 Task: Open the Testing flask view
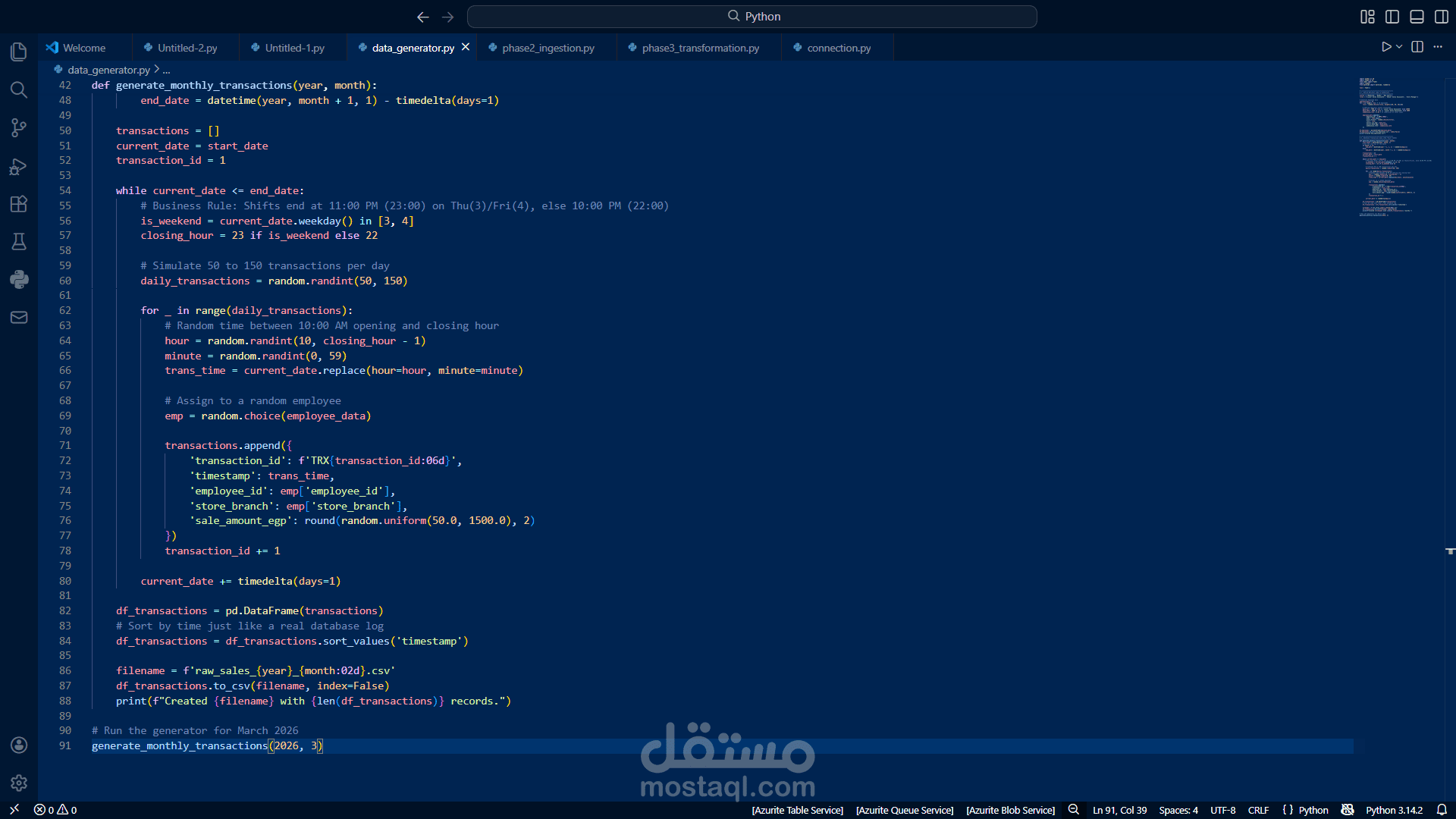pyautogui.click(x=19, y=241)
